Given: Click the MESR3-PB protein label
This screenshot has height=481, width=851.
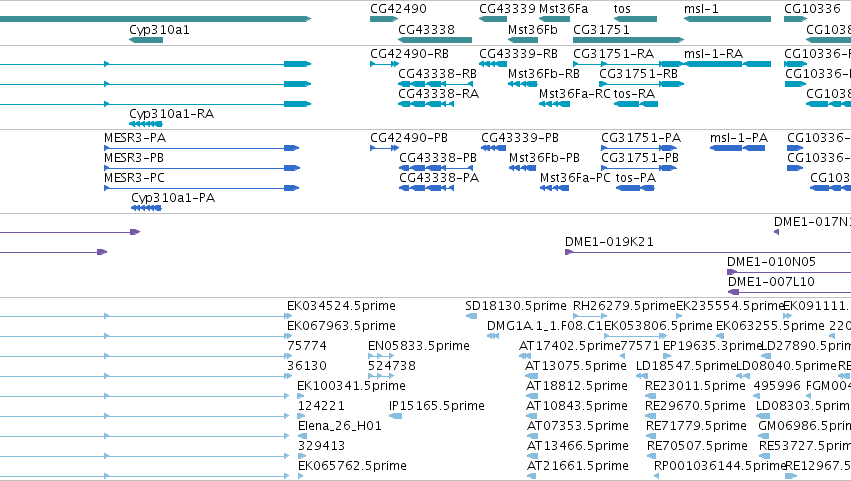Looking at the screenshot, I should 134,158.
